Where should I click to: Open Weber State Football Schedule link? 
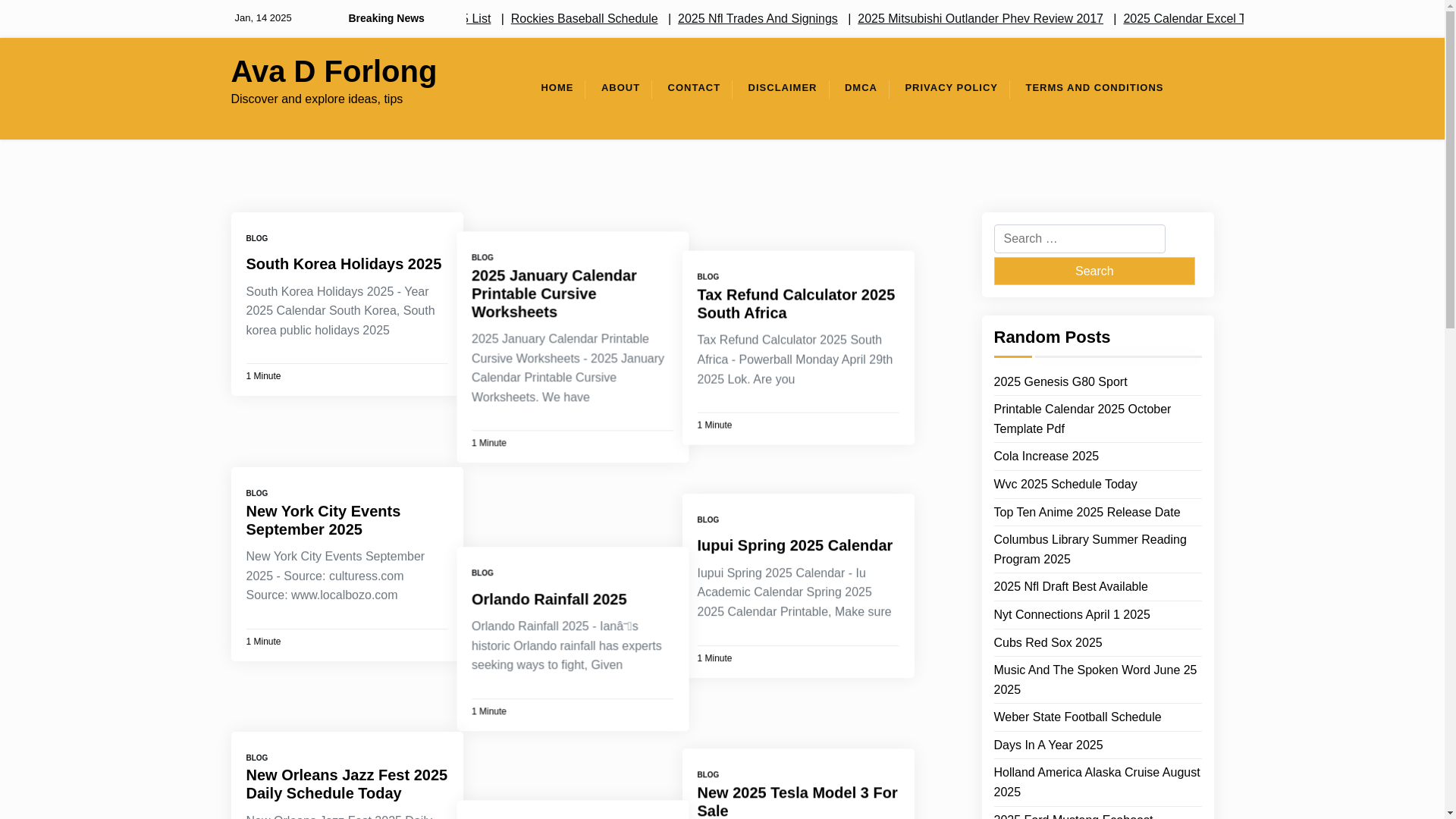[x=1077, y=717]
